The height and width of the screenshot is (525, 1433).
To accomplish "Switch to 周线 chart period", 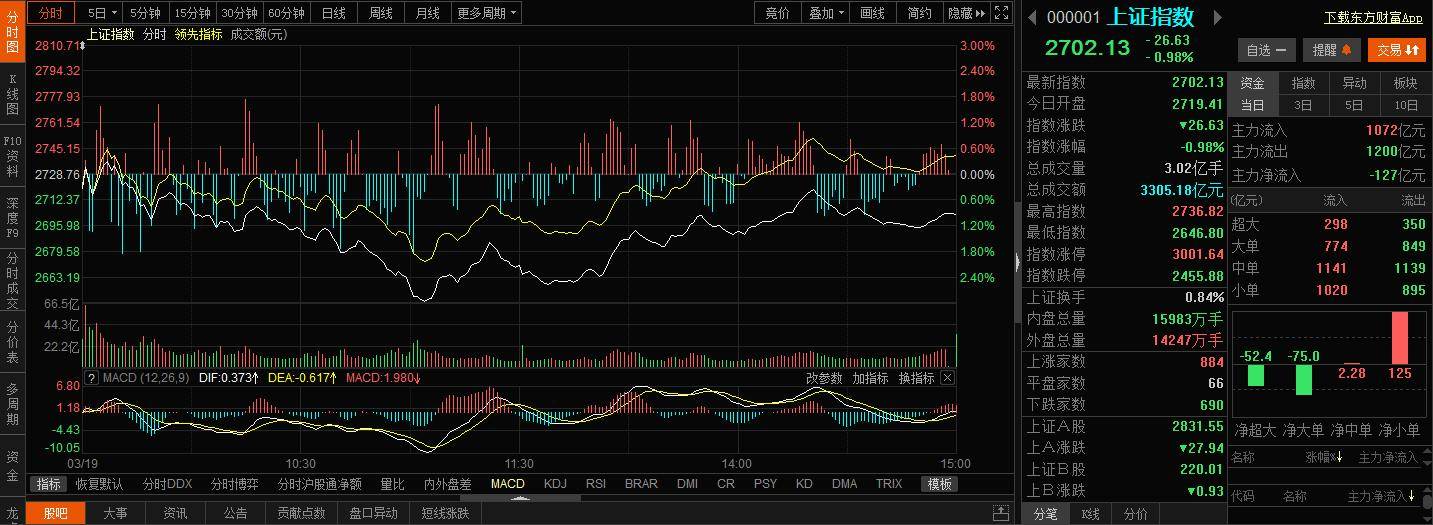I will 381,13.
